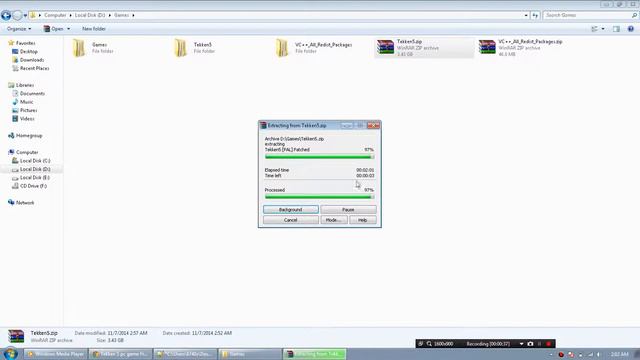Click Pause in extraction dialog
This screenshot has height=360, width=640.
(x=348, y=209)
